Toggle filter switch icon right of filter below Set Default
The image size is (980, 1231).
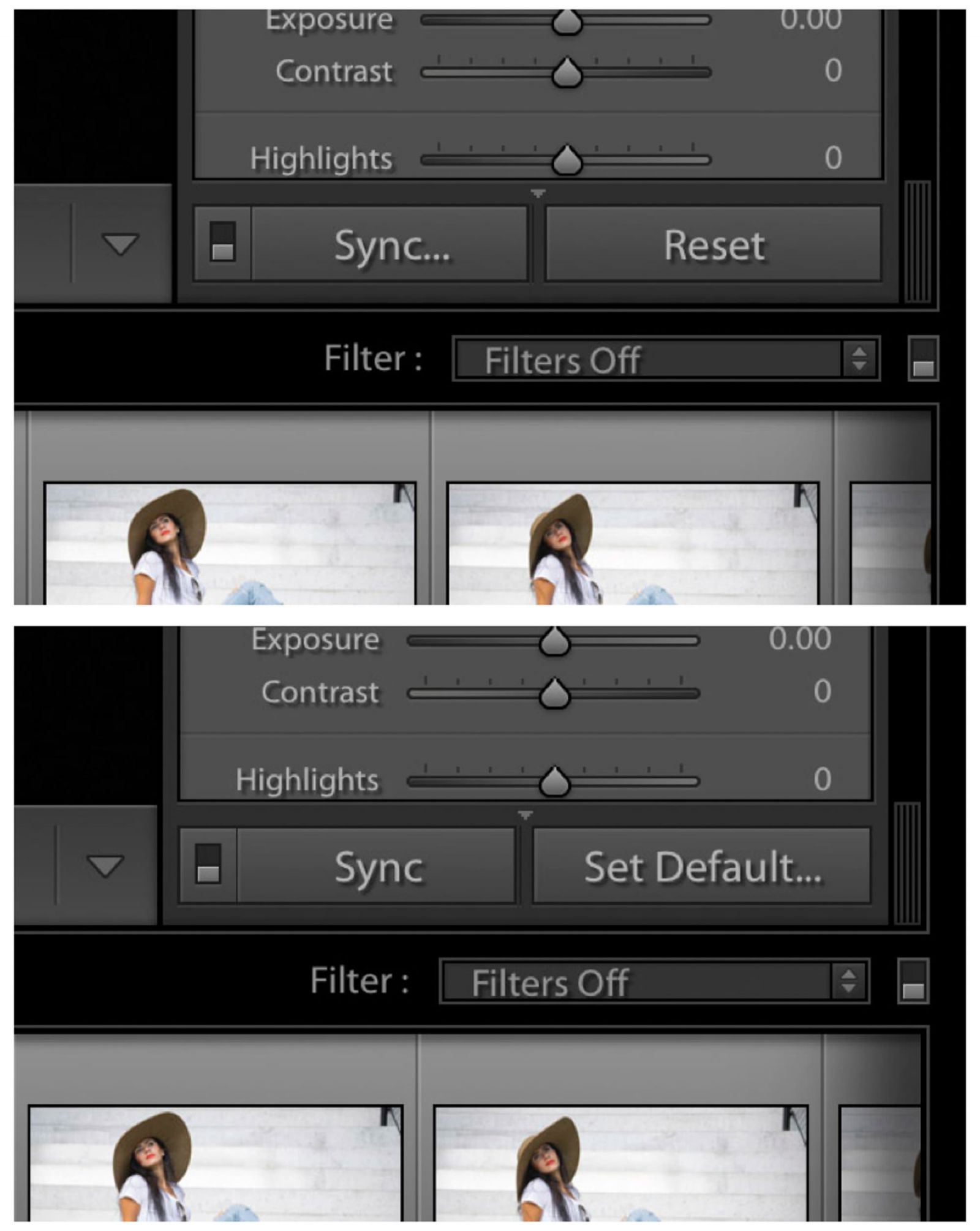(x=913, y=982)
